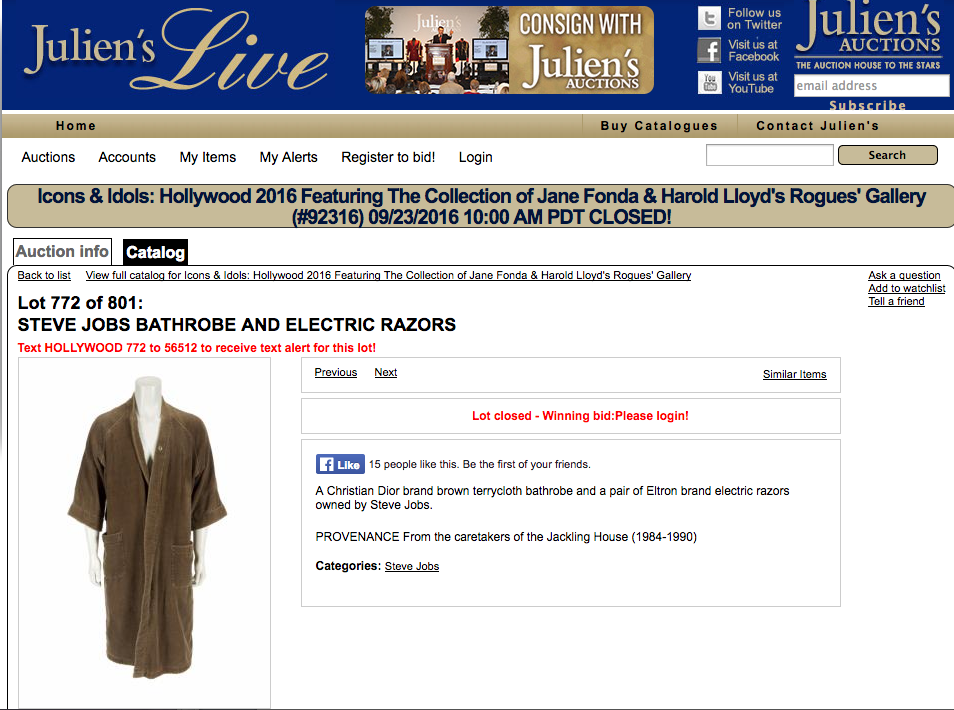This screenshot has height=710, width=954.
Task: Open the Consign with Julien's banner
Action: [x=509, y=50]
